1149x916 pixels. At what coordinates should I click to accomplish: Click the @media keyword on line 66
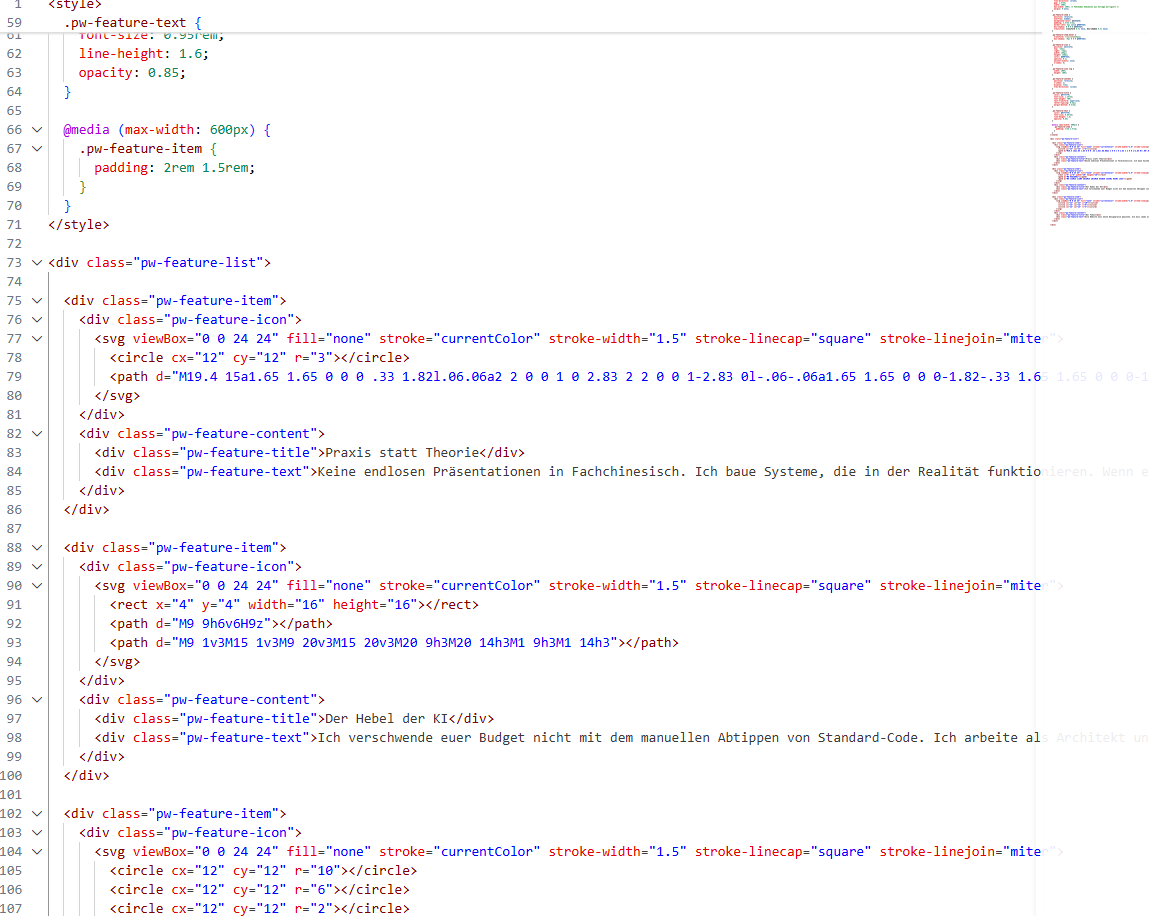click(86, 130)
